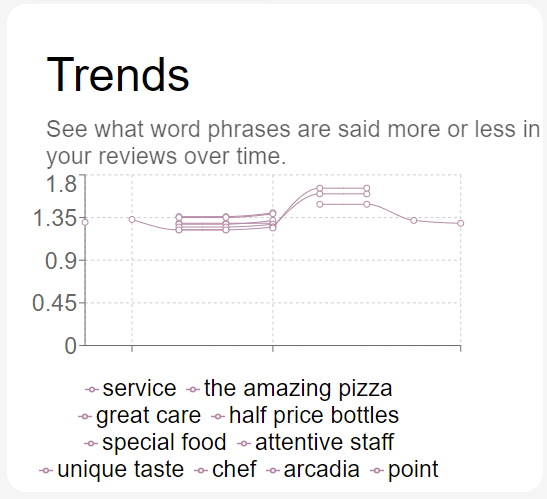Click the 'unique taste' legend marker icon
This screenshot has height=499, width=547.
(46, 471)
